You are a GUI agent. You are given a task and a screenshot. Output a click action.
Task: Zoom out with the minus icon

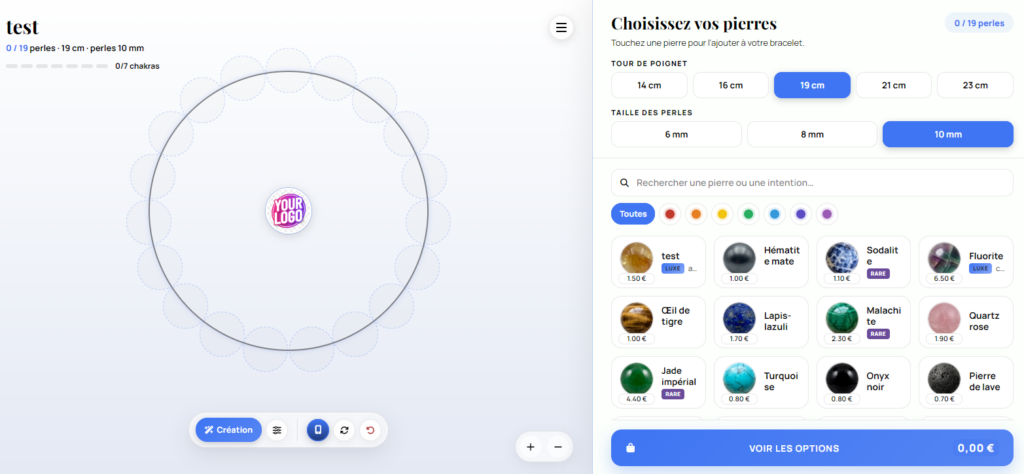point(558,447)
